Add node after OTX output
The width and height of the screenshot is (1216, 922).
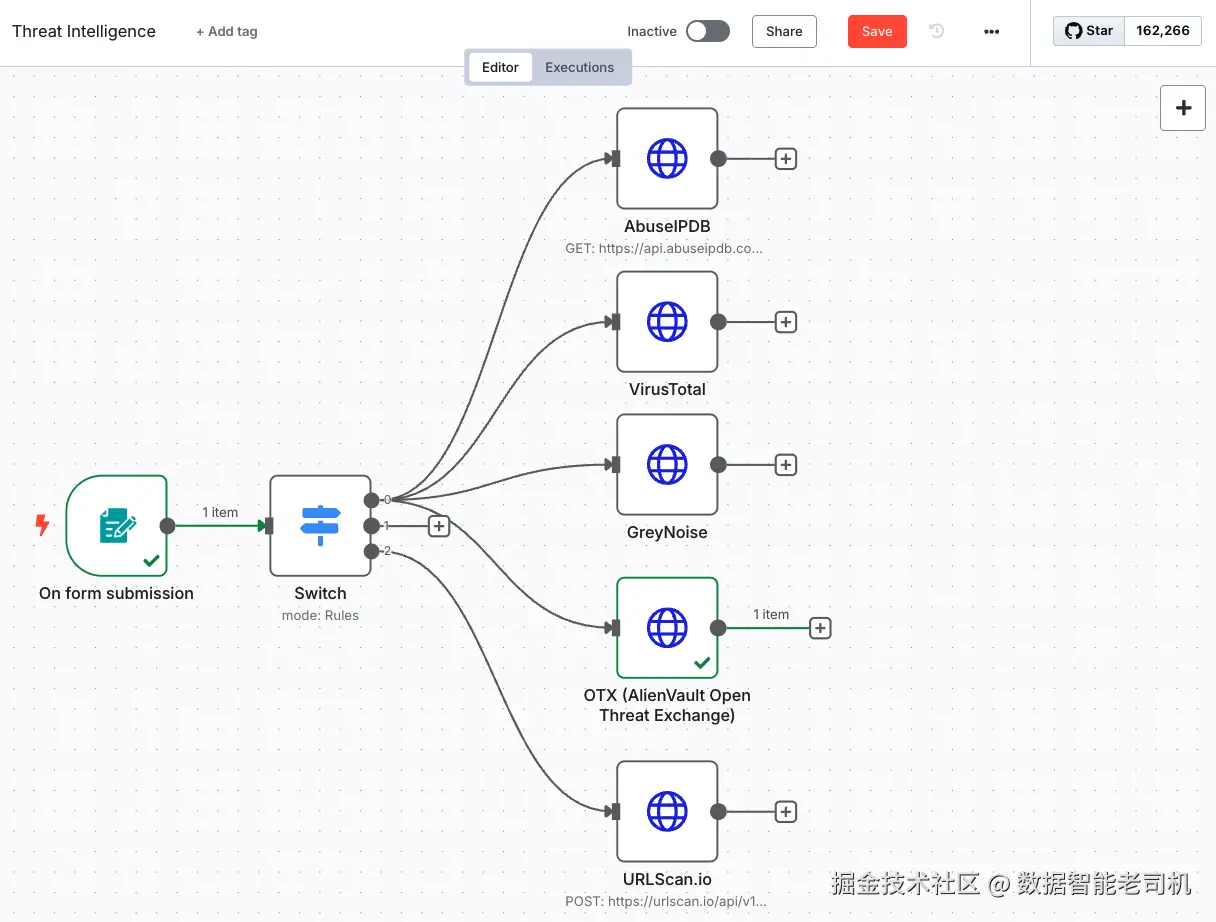tap(820, 627)
